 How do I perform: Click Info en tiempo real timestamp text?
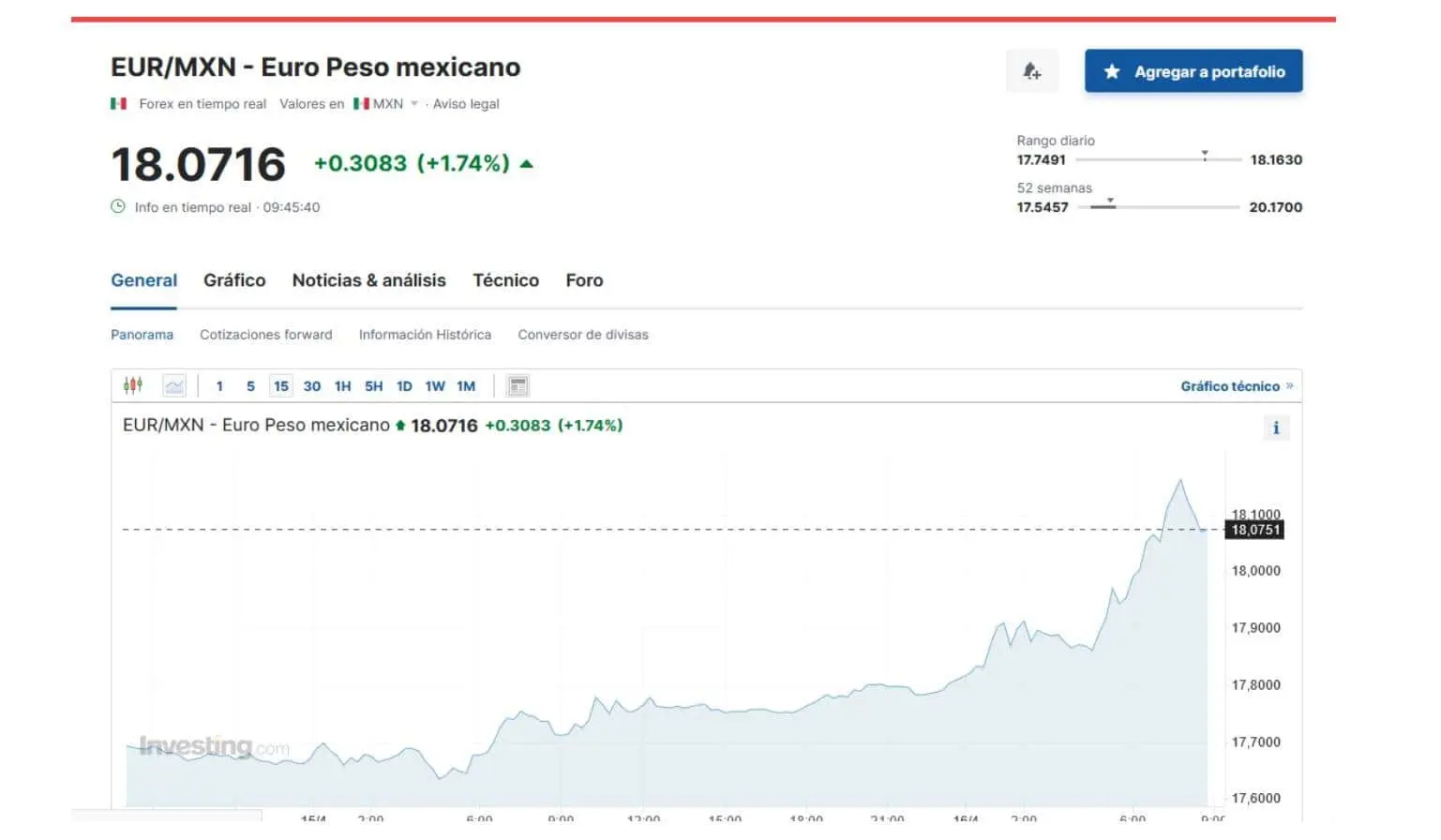pos(227,207)
